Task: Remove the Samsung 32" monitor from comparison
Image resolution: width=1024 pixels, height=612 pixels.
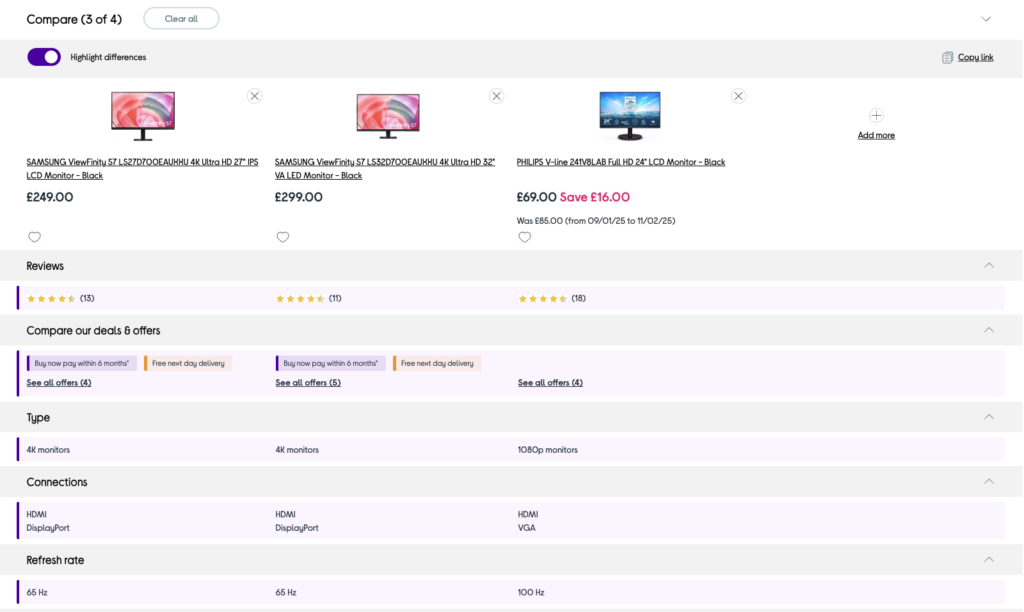Action: [497, 96]
